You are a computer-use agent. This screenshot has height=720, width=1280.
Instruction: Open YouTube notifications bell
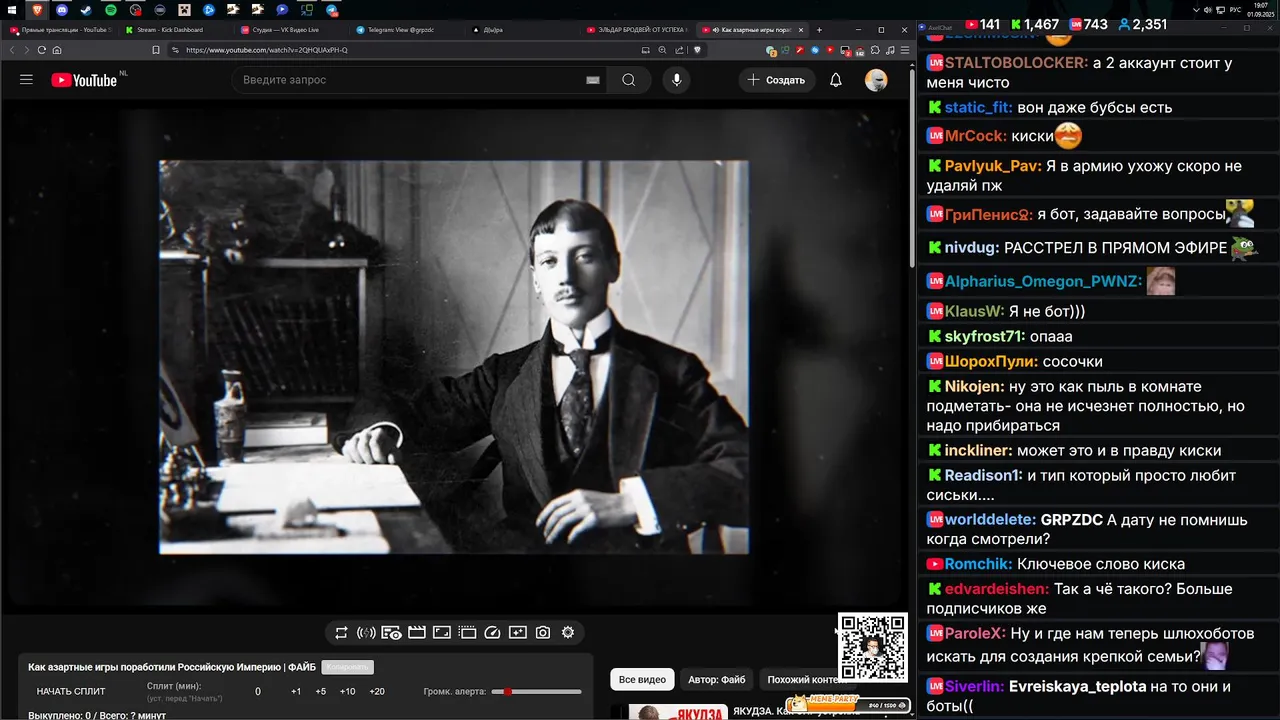tap(836, 80)
